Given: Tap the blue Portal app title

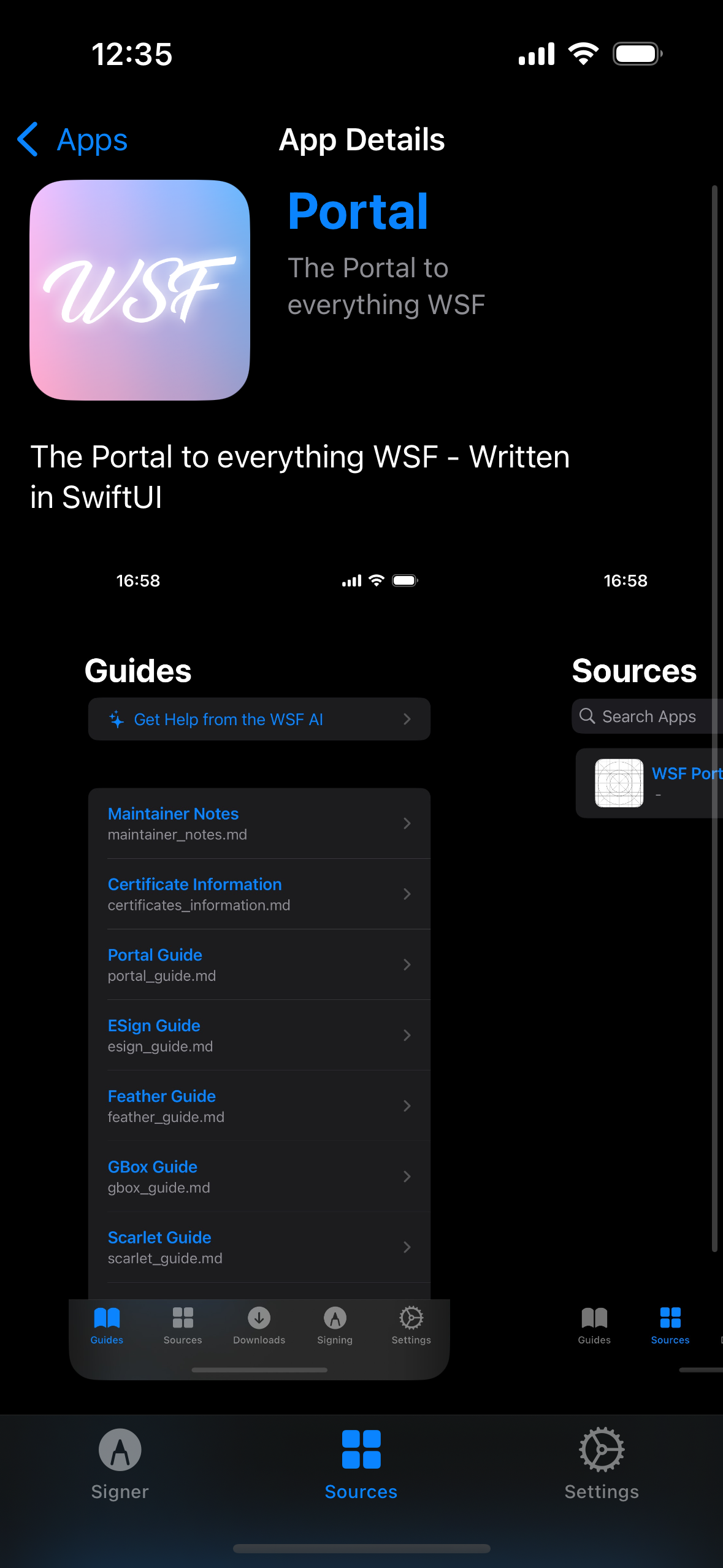Looking at the screenshot, I should click(x=358, y=211).
